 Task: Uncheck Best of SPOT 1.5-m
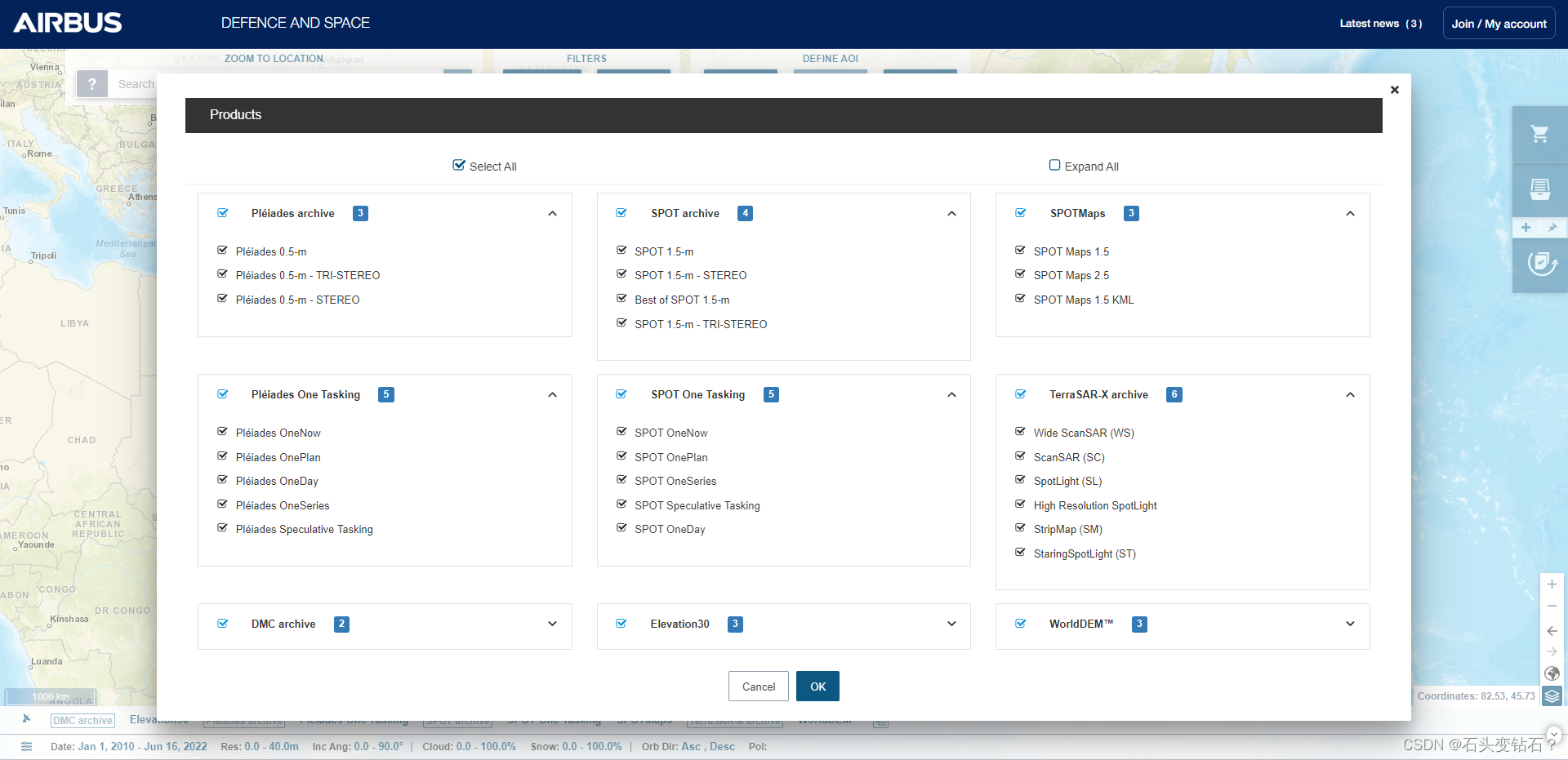[621, 299]
